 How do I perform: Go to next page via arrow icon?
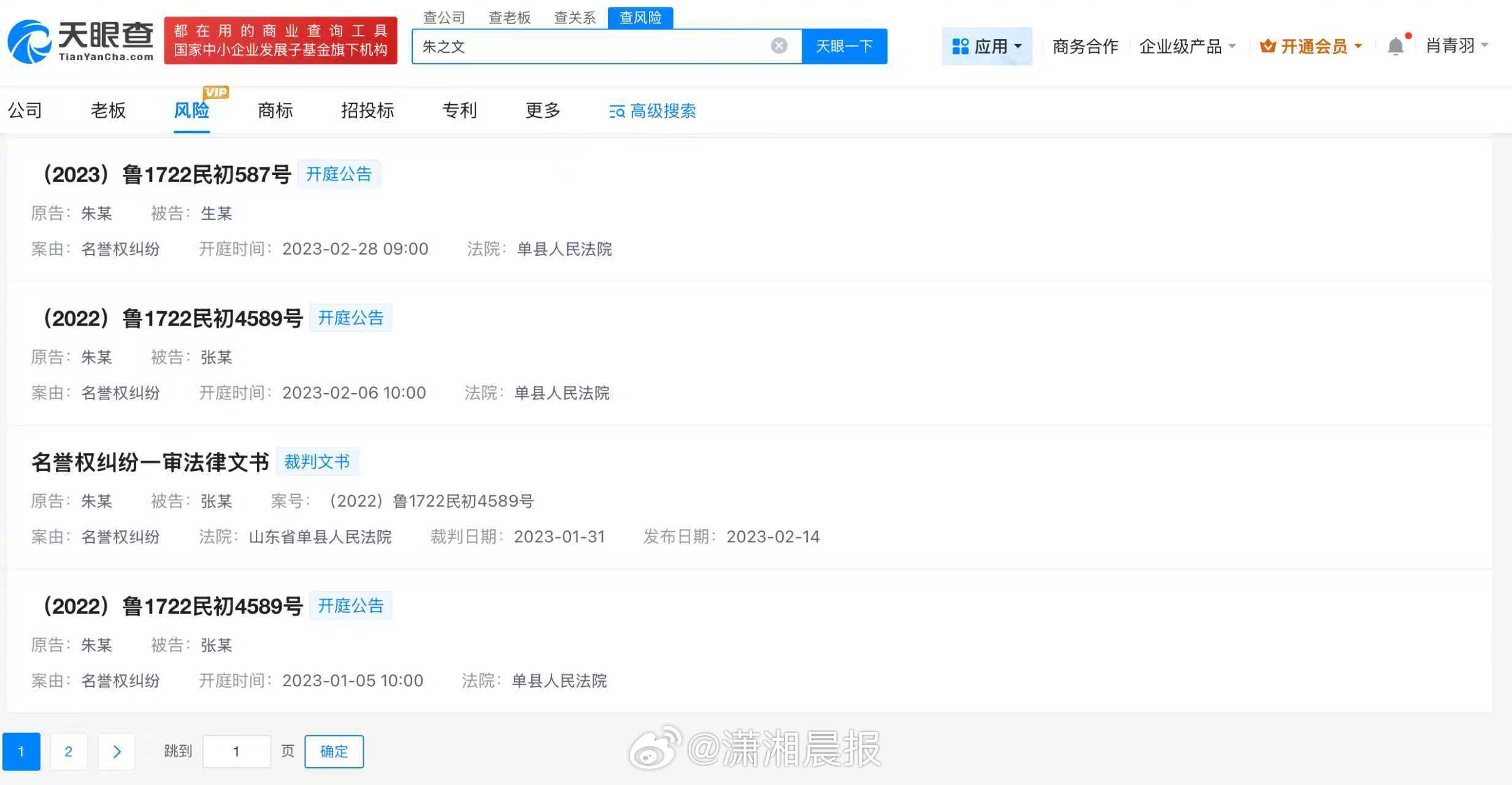(x=117, y=751)
